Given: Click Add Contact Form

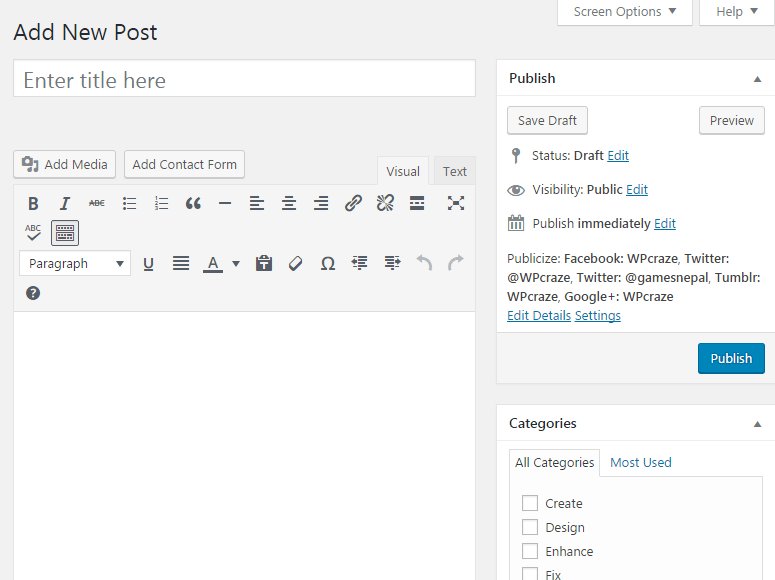Looking at the screenshot, I should [184, 164].
